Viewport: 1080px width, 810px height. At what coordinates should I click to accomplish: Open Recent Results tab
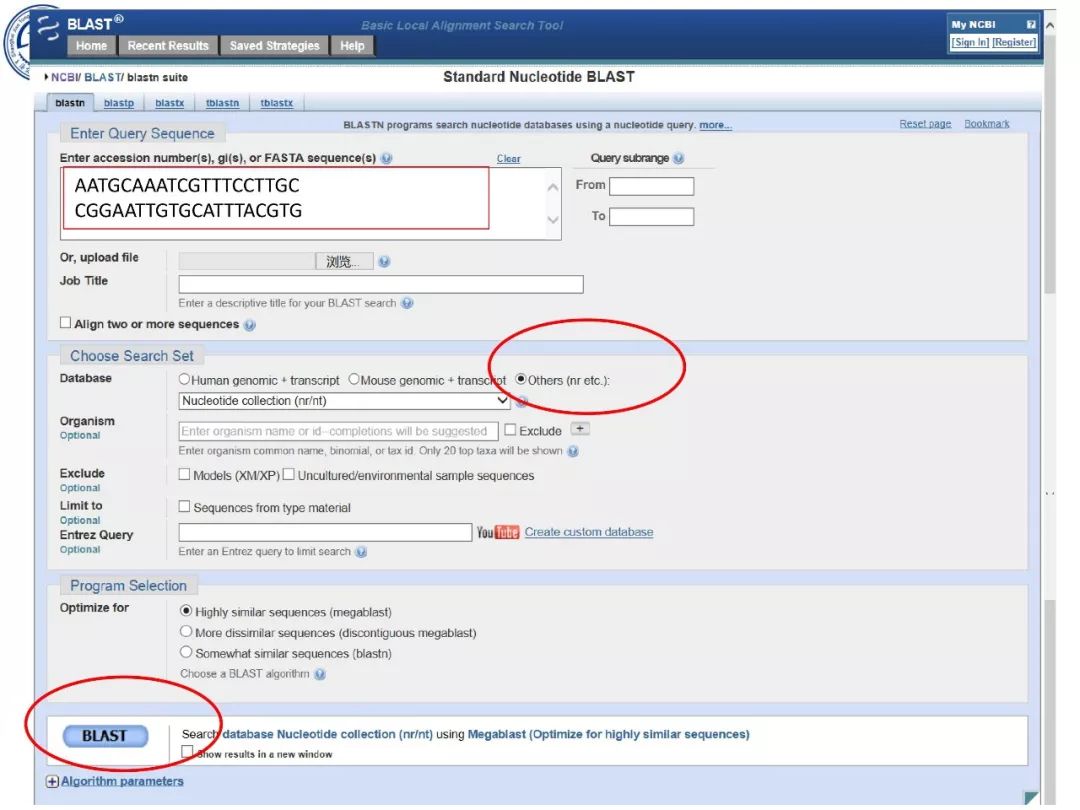pyautogui.click(x=168, y=46)
